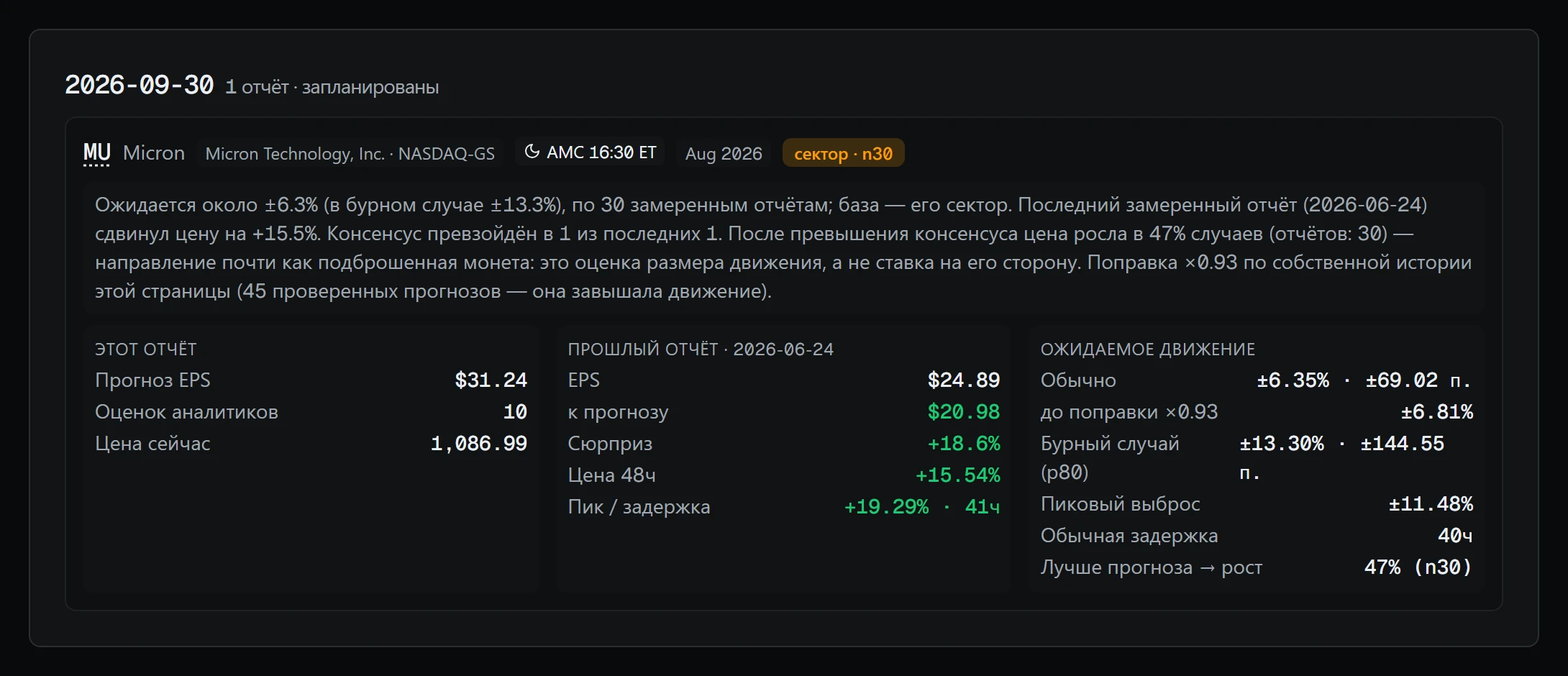Image resolution: width=1568 pixels, height=676 pixels.
Task: Click the 'Лучше прогноза → рост' value 47% (n30)
Action: click(x=1418, y=567)
